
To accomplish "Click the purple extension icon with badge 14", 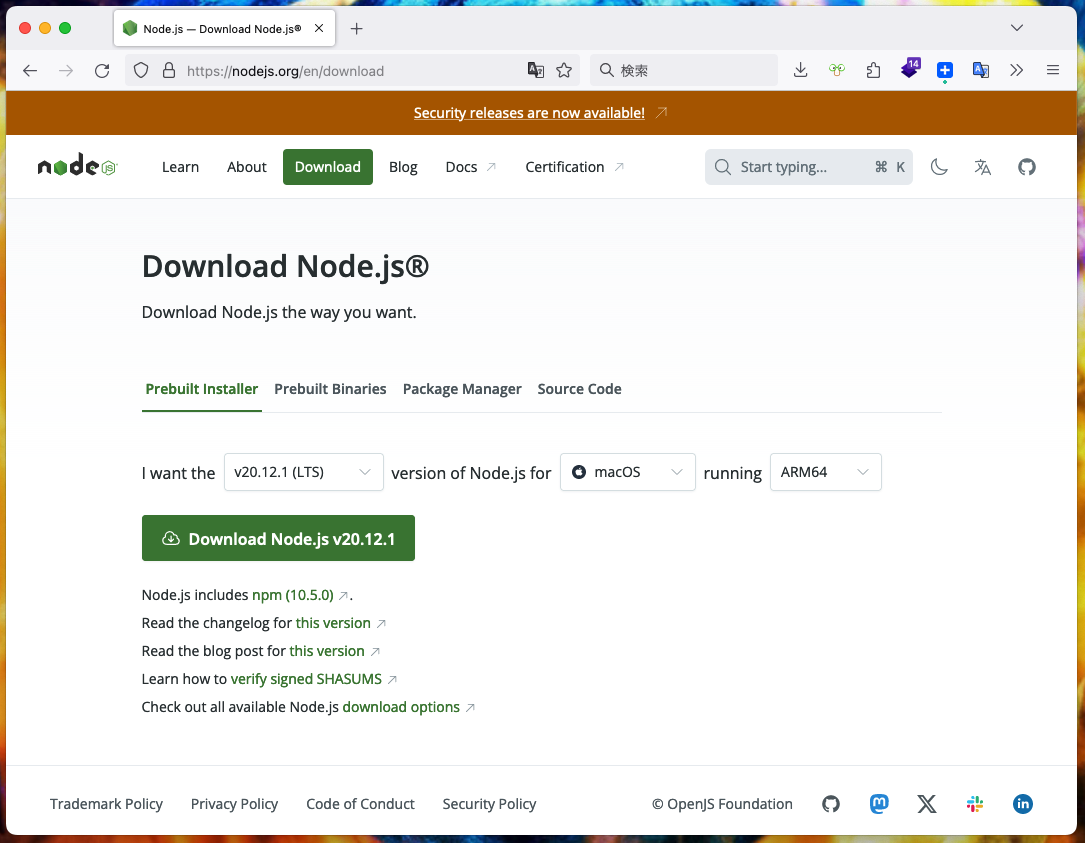I will 909,69.
